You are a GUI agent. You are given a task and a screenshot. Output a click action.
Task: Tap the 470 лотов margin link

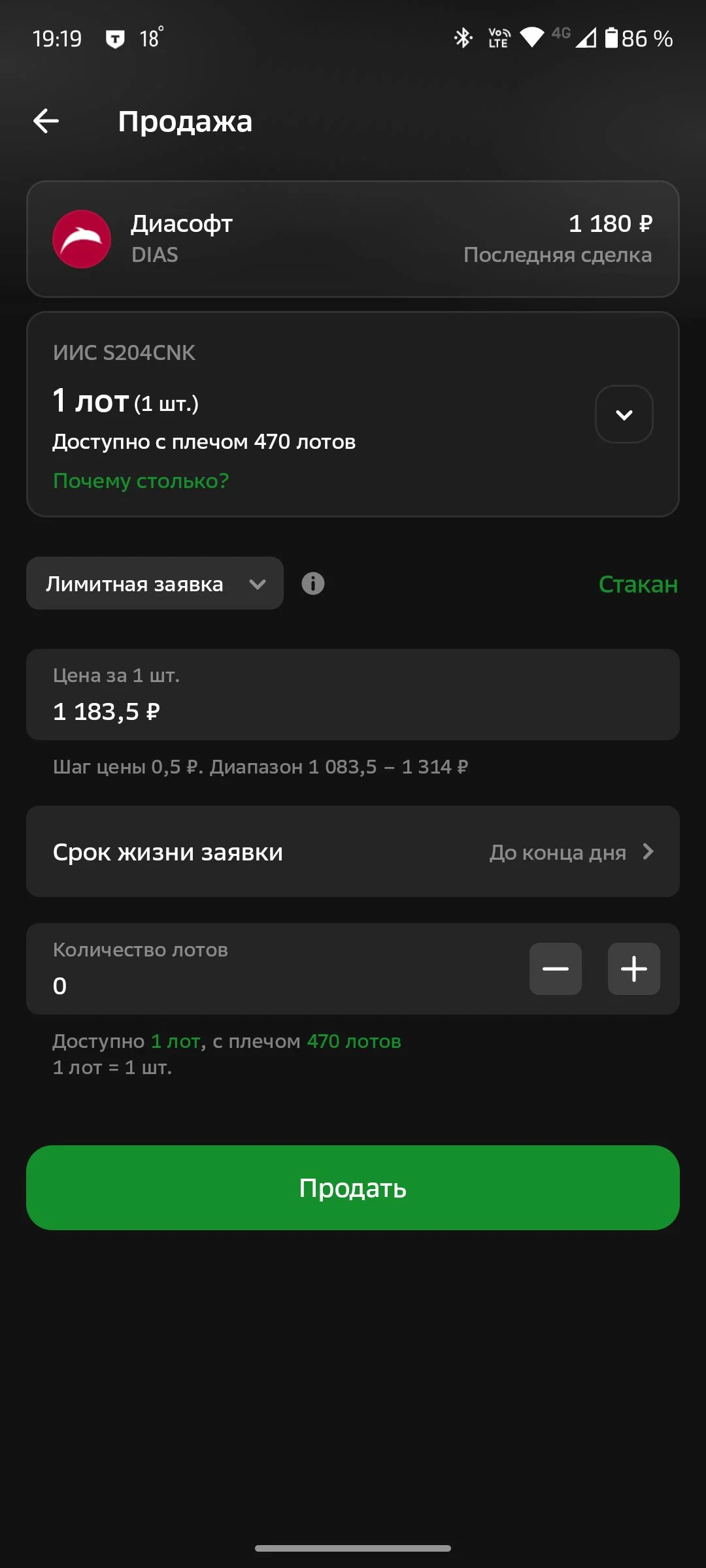click(354, 1041)
